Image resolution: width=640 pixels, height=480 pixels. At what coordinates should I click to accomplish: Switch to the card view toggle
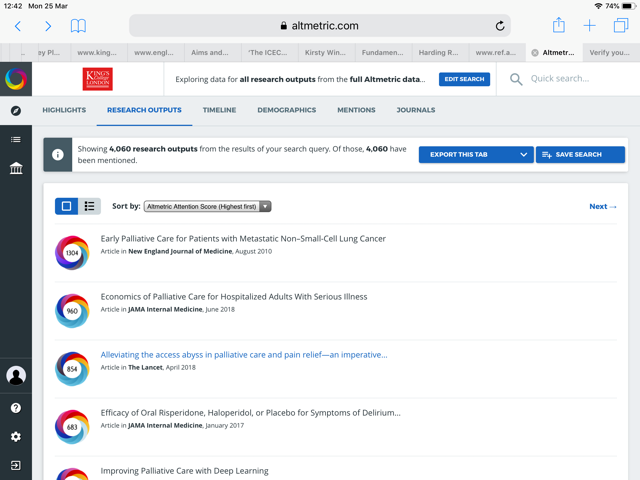(67, 206)
